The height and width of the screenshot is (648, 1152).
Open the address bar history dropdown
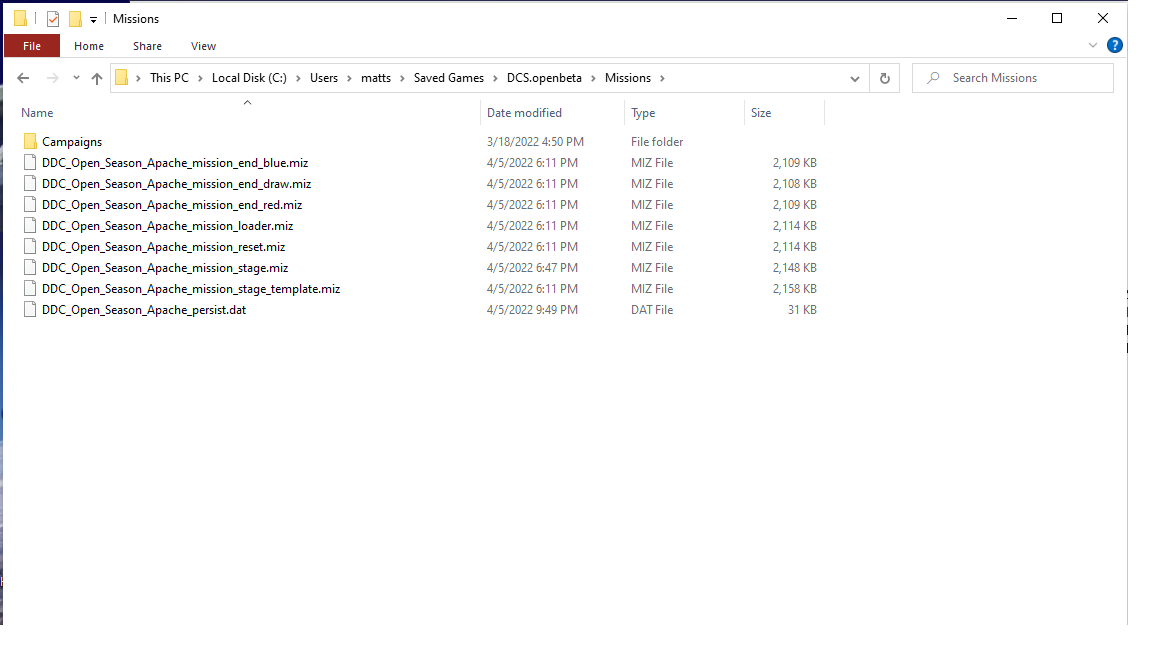pyautogui.click(x=854, y=79)
